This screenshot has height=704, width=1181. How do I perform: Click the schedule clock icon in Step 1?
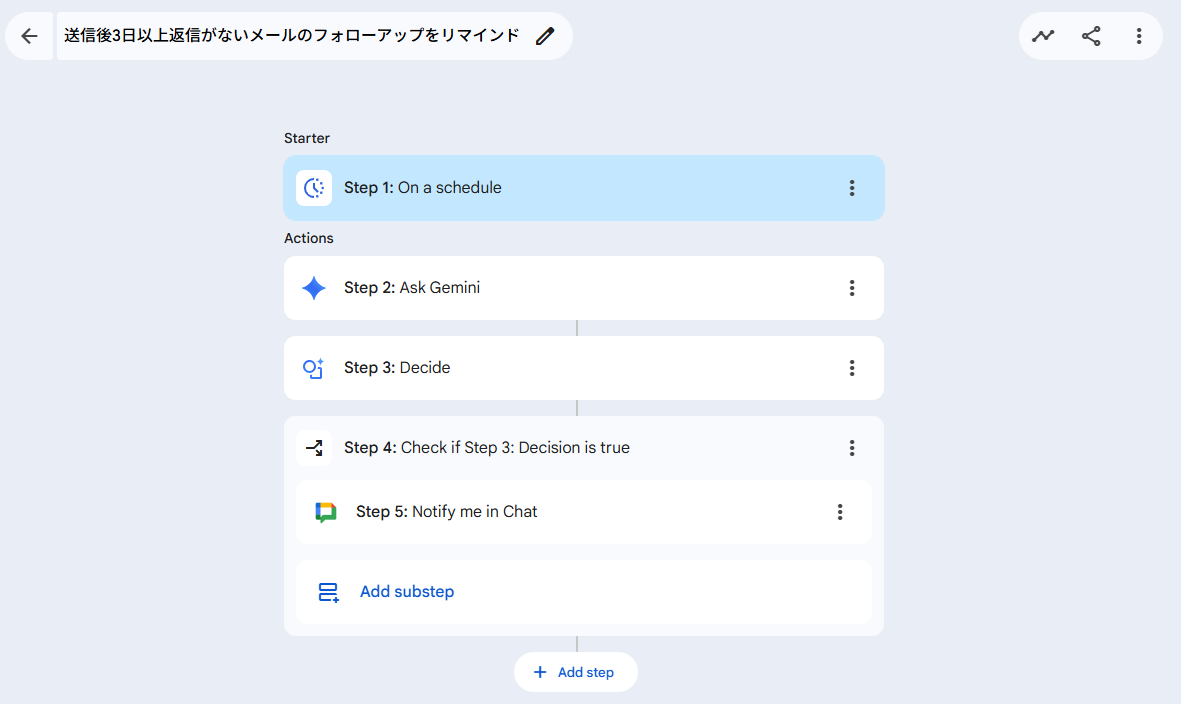(314, 188)
